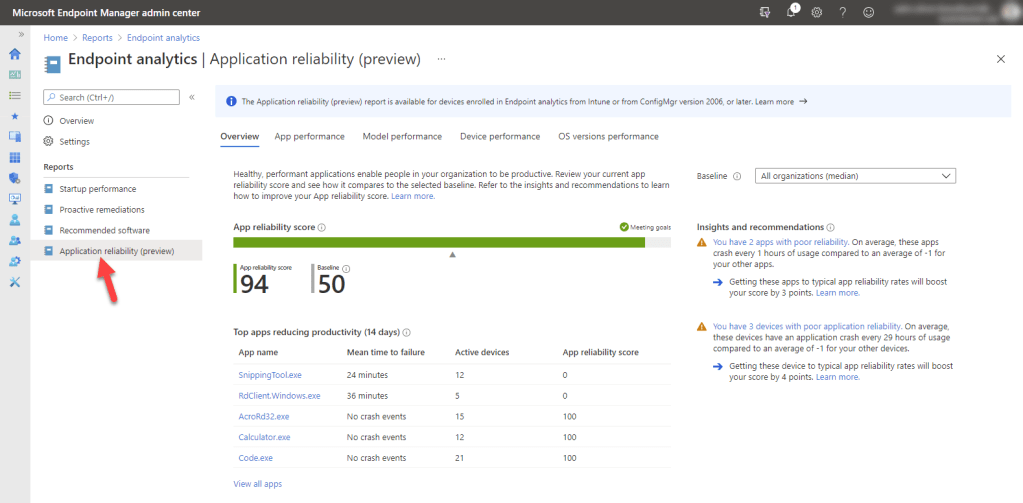Open portal settings gear in top bar
The height and width of the screenshot is (503, 1023).
816,12
